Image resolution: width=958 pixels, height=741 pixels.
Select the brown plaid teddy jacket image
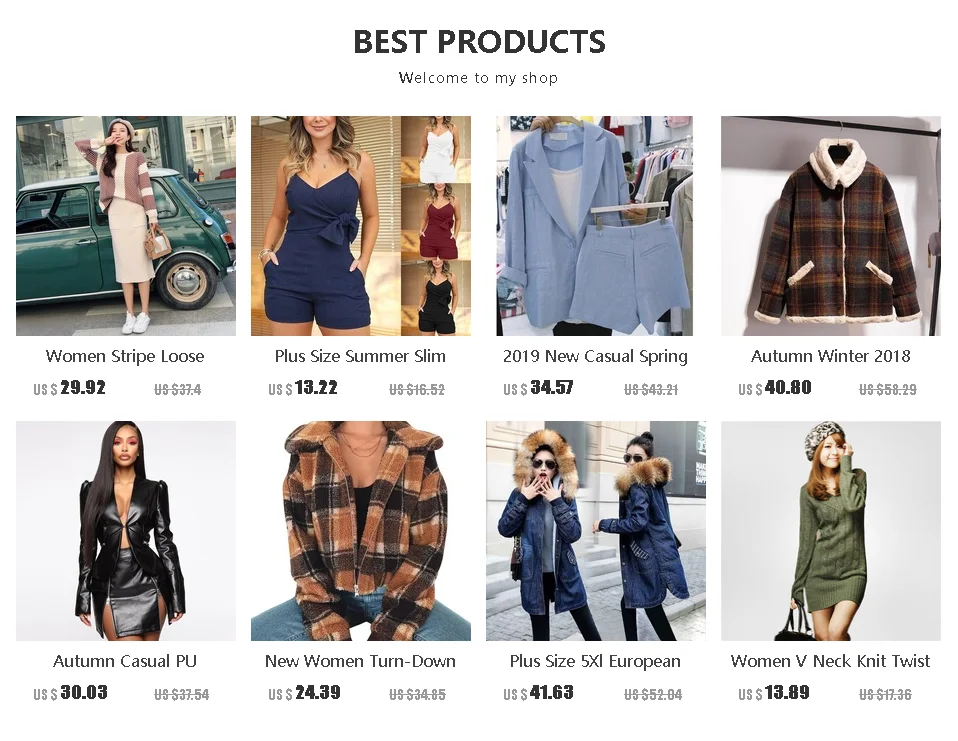pos(360,531)
